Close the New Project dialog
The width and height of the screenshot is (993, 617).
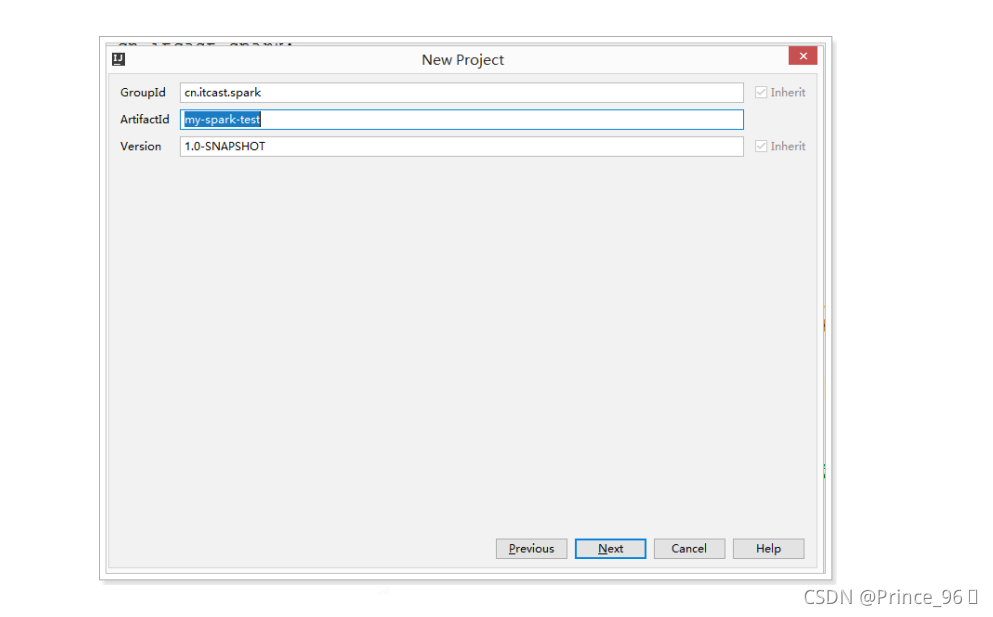click(x=802, y=56)
